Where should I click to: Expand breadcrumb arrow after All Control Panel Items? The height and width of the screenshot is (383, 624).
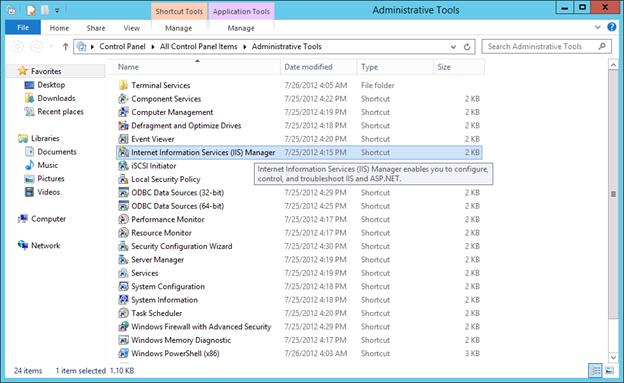pos(244,47)
